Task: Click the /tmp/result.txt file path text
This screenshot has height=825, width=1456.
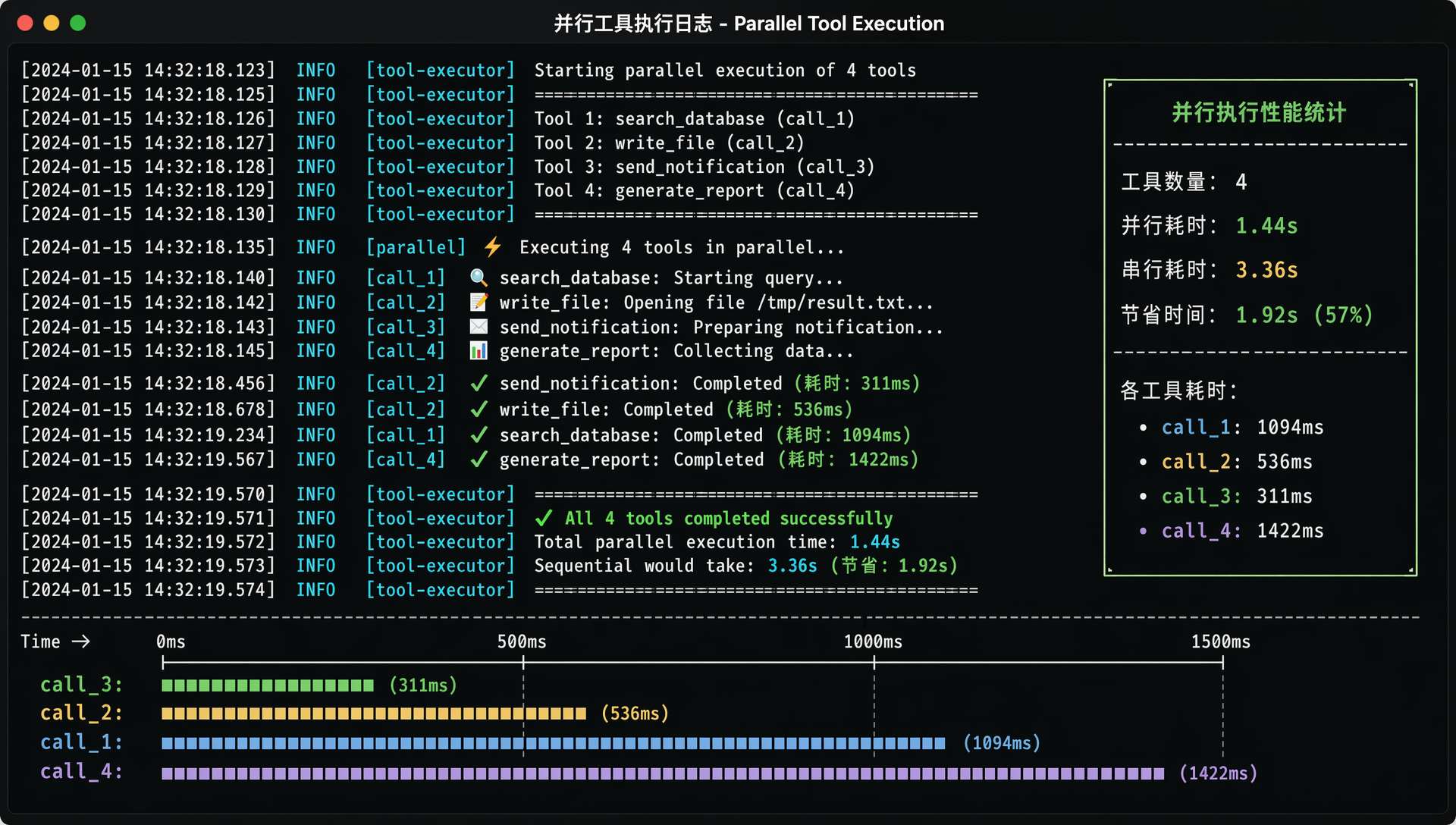Action: pos(831,303)
